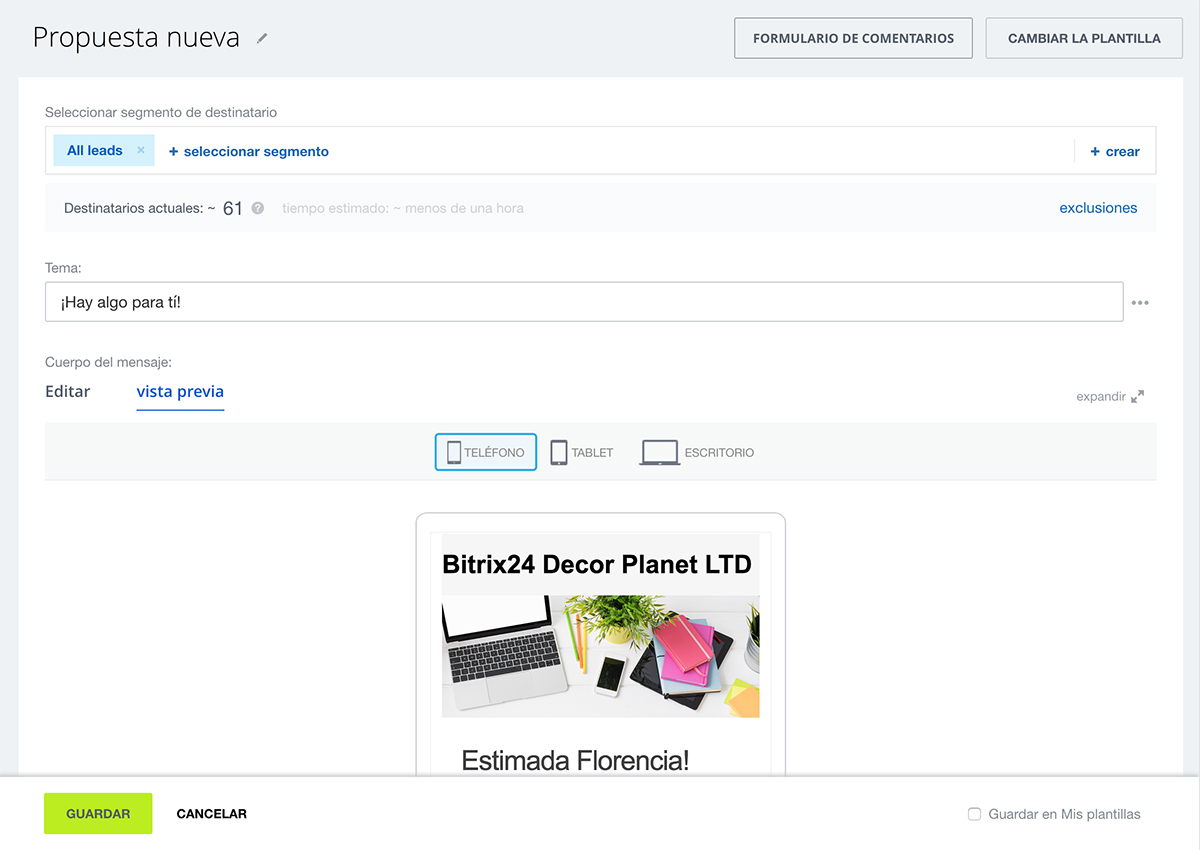This screenshot has height=850, width=1200.
Task: Open Formulario de comentarios
Action: pos(853,38)
